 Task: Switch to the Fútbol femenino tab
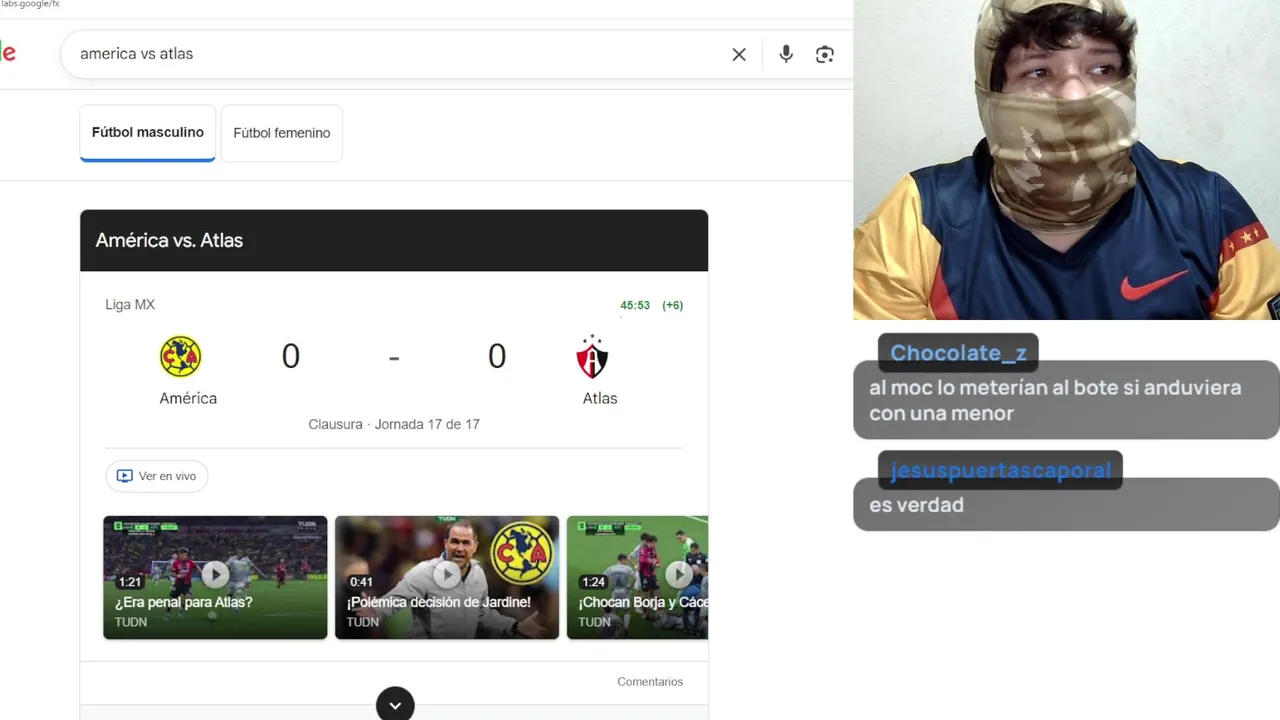pyautogui.click(x=282, y=133)
